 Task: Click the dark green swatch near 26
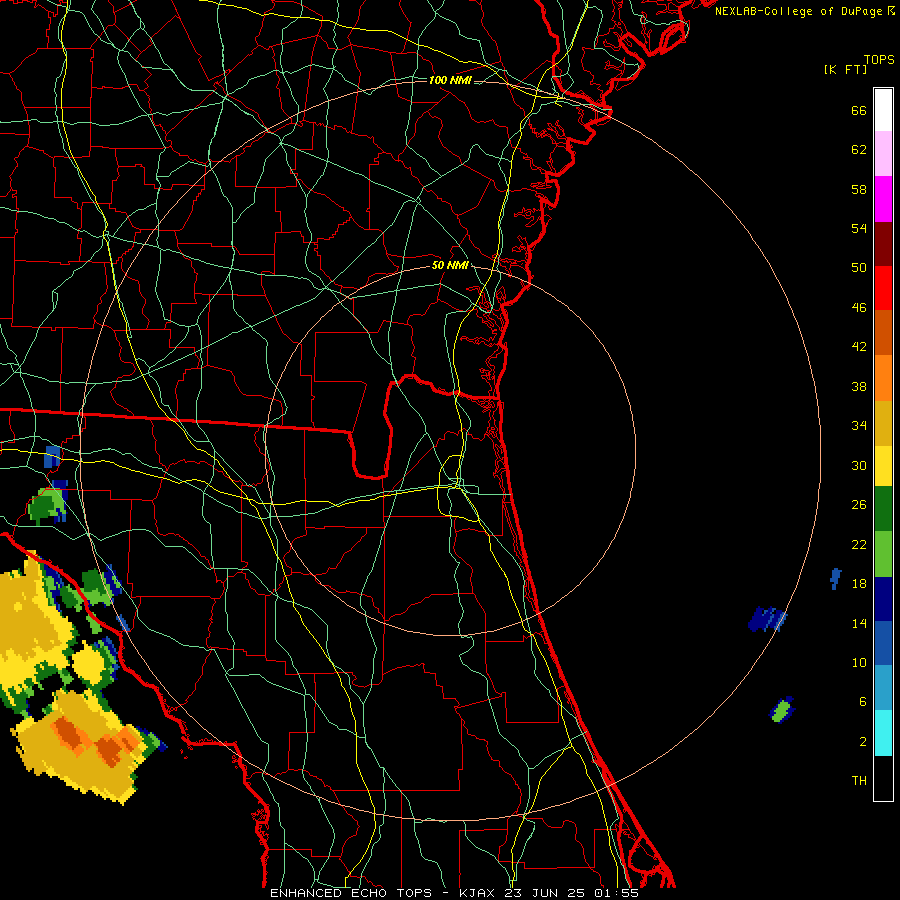point(883,509)
